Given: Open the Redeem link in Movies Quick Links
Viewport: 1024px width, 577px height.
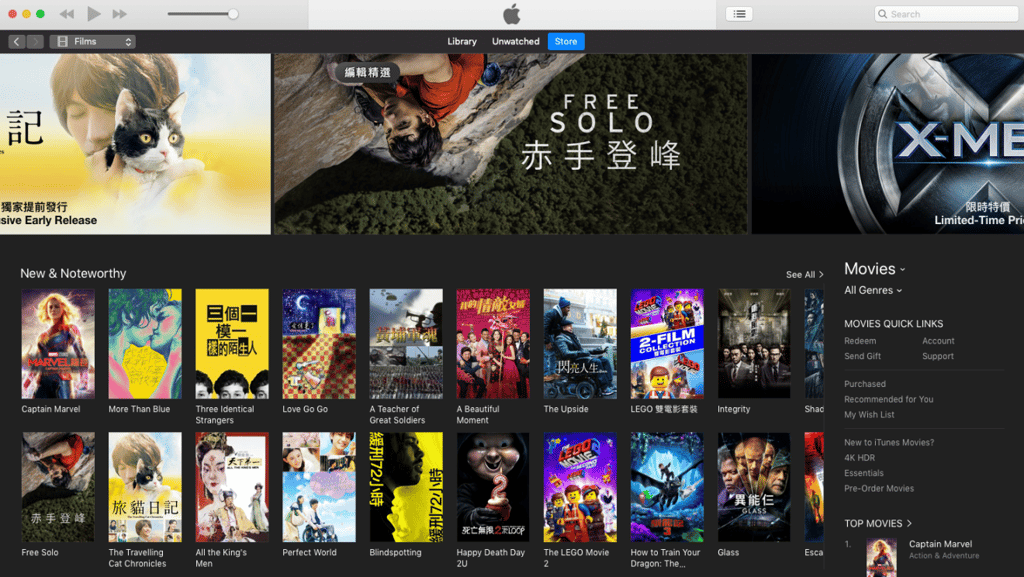Looking at the screenshot, I should pyautogui.click(x=858, y=340).
